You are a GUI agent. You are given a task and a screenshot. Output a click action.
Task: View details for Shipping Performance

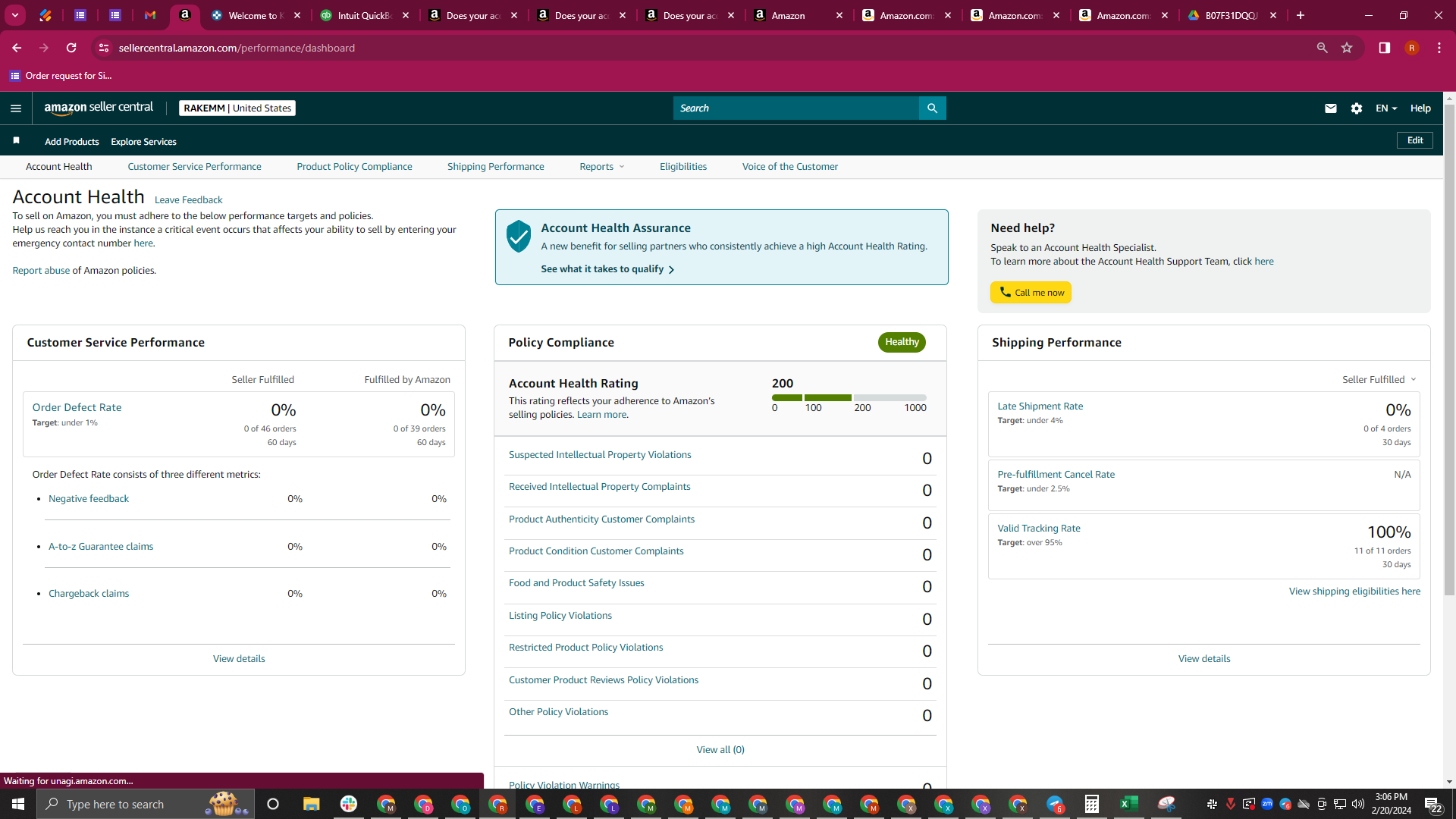[1204, 659]
